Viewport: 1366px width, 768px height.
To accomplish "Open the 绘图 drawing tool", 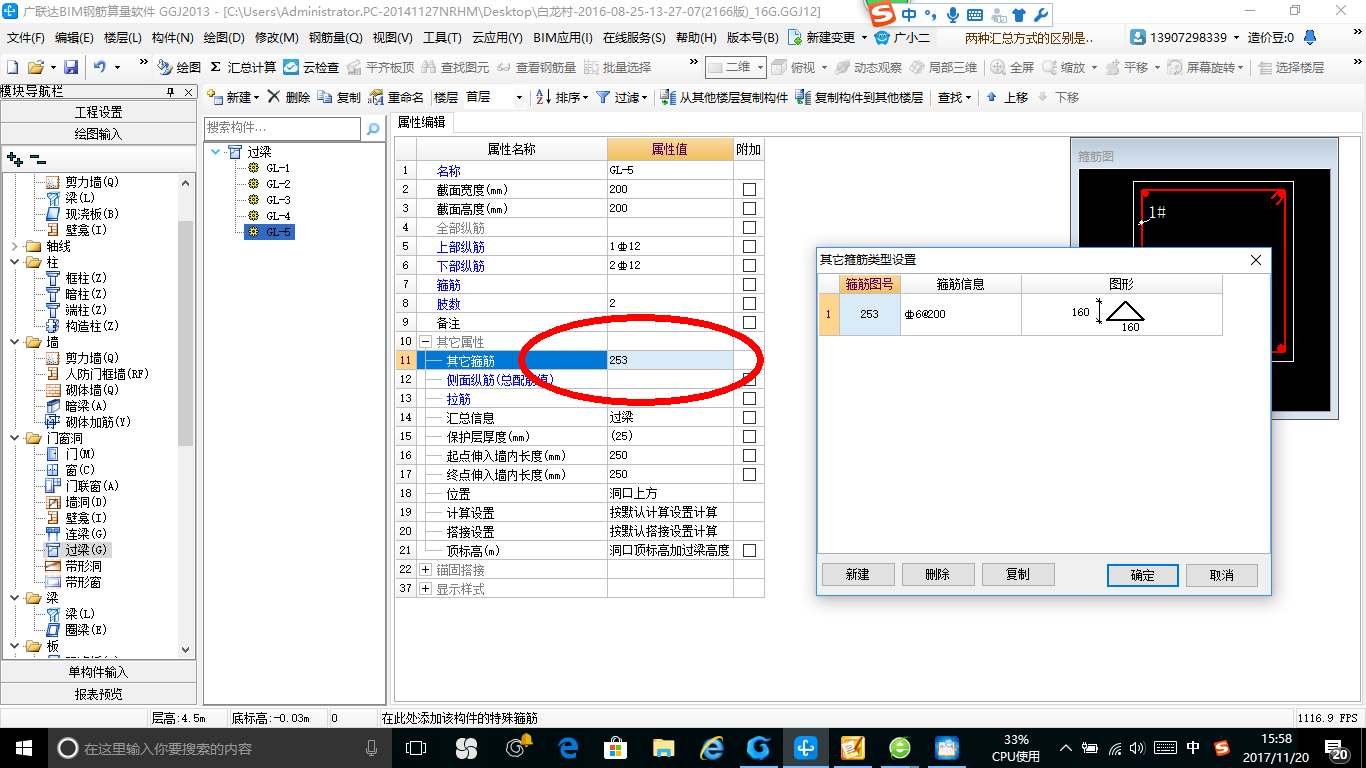I will point(179,67).
